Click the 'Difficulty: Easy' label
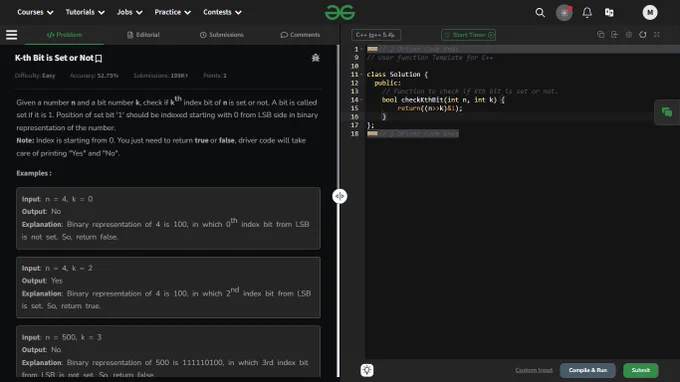The width and height of the screenshot is (680, 382). point(35,75)
